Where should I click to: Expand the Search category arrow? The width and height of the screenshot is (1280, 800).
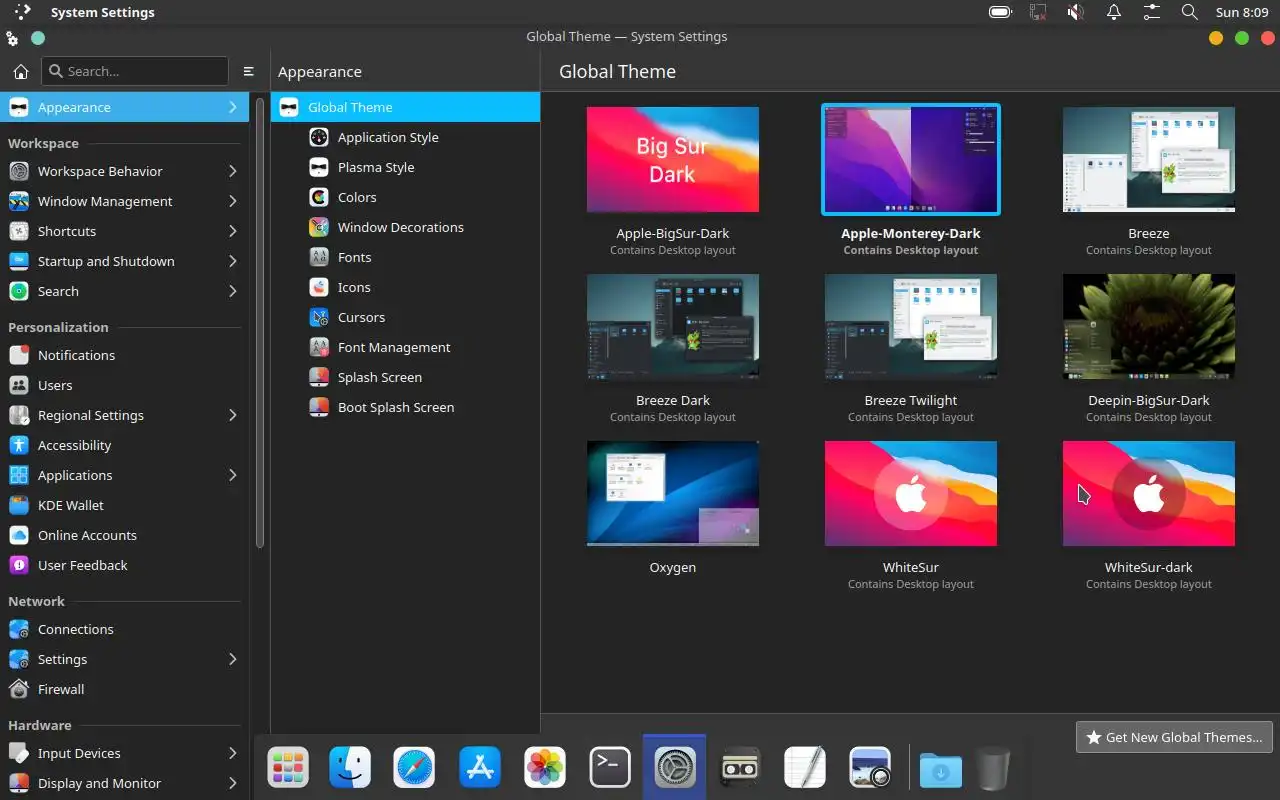pos(232,291)
